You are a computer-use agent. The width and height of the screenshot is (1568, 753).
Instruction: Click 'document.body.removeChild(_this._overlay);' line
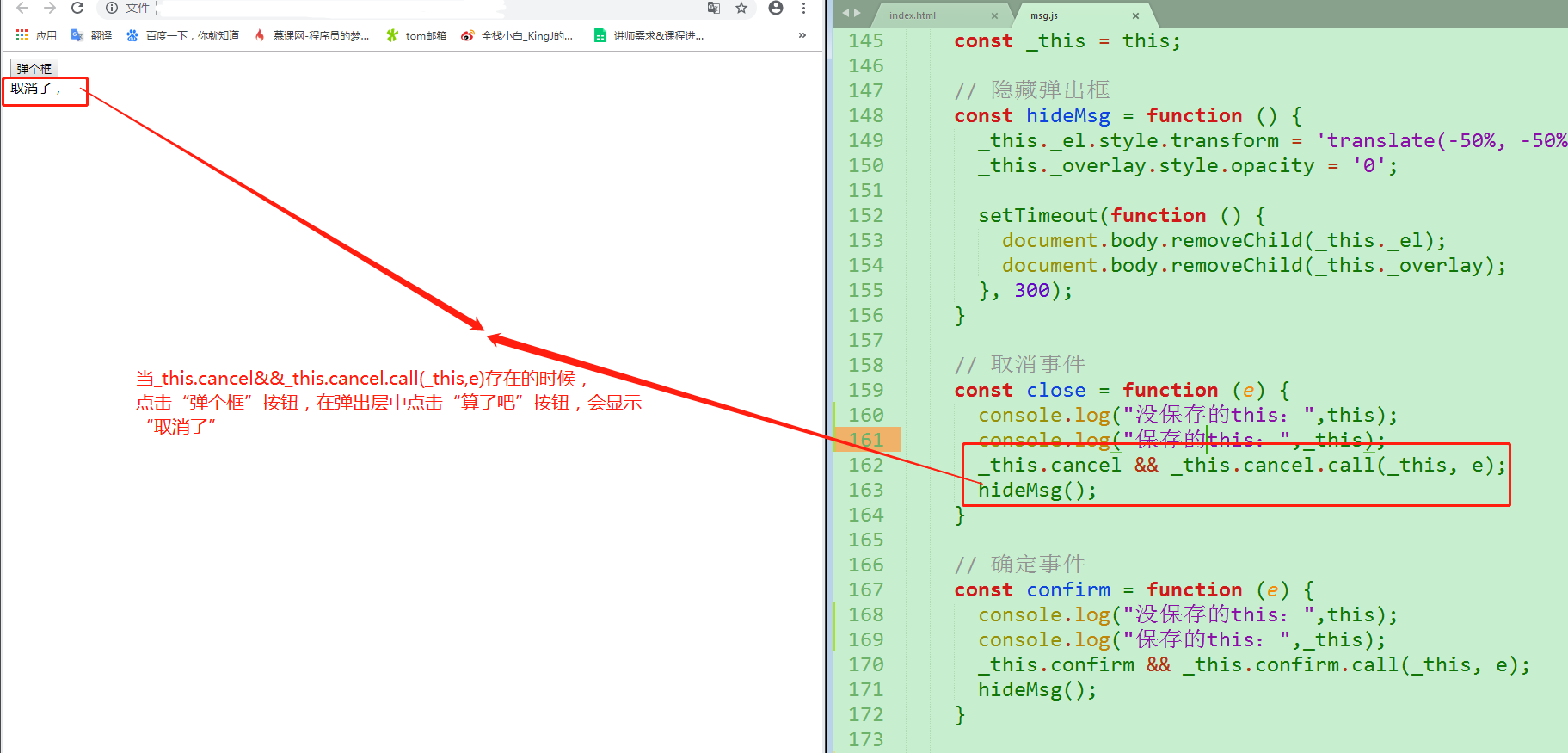pos(1254,265)
